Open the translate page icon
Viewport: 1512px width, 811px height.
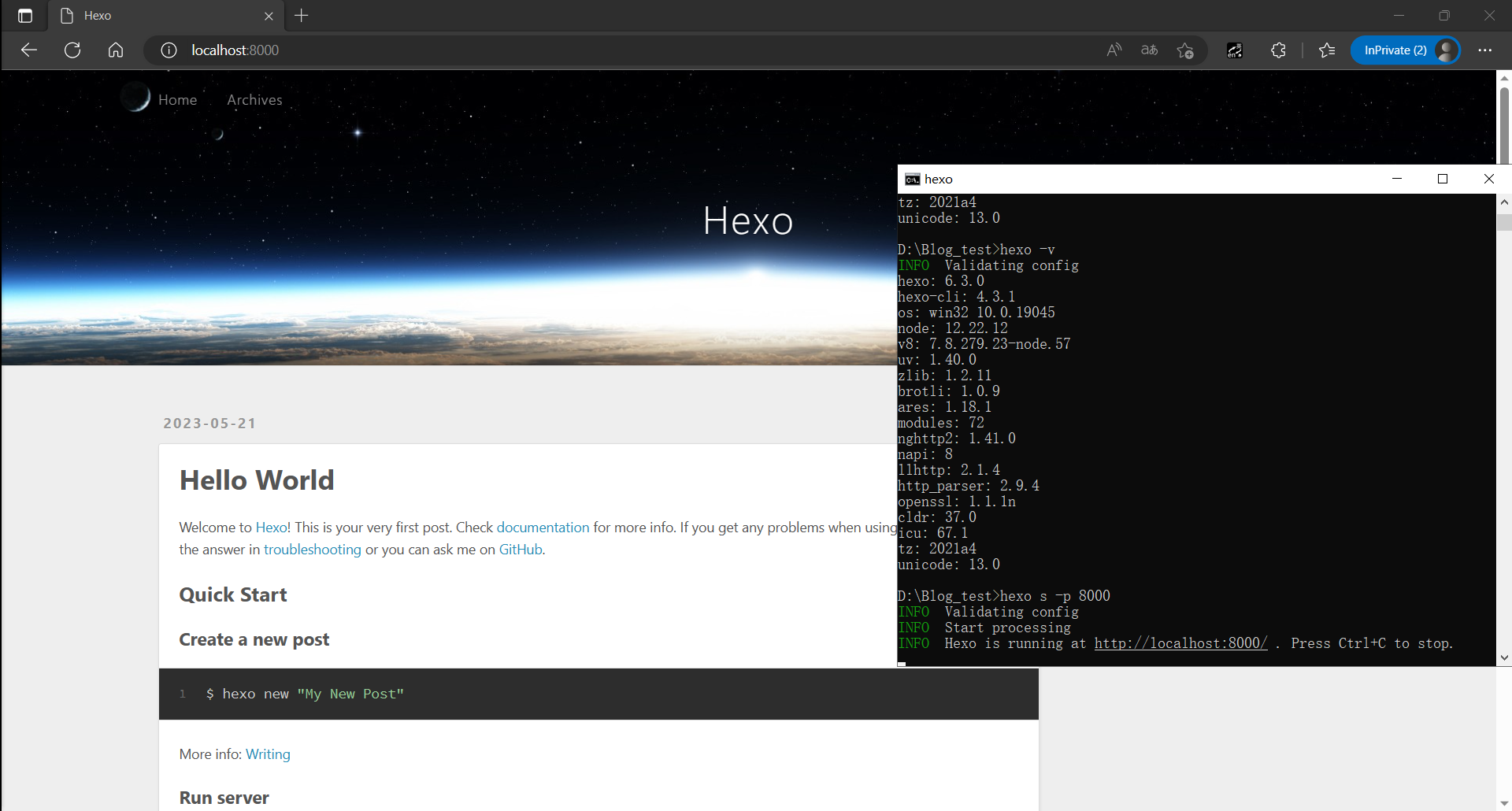coord(1149,50)
